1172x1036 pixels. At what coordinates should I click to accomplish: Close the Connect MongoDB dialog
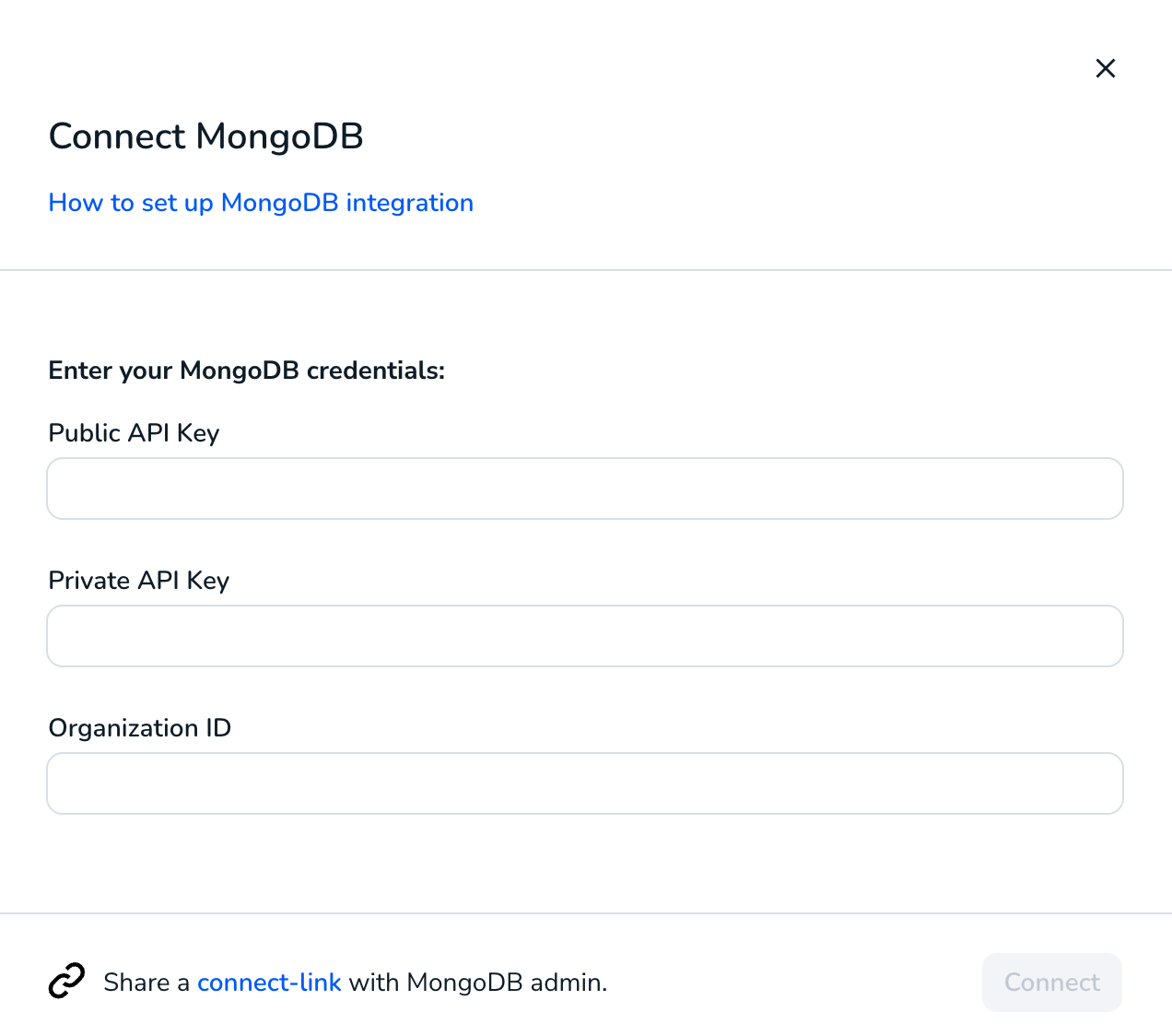1106,68
